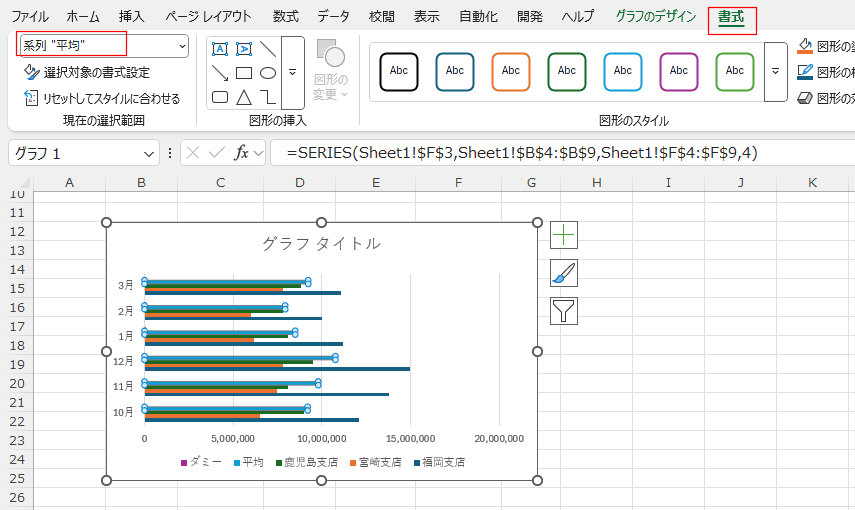Click 選択対象の書式設定 button
The width and height of the screenshot is (855, 510).
[87, 72]
